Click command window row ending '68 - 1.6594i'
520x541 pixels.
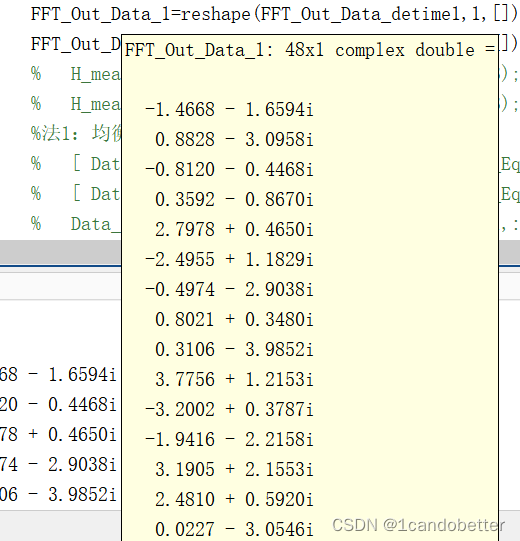tap(58, 375)
